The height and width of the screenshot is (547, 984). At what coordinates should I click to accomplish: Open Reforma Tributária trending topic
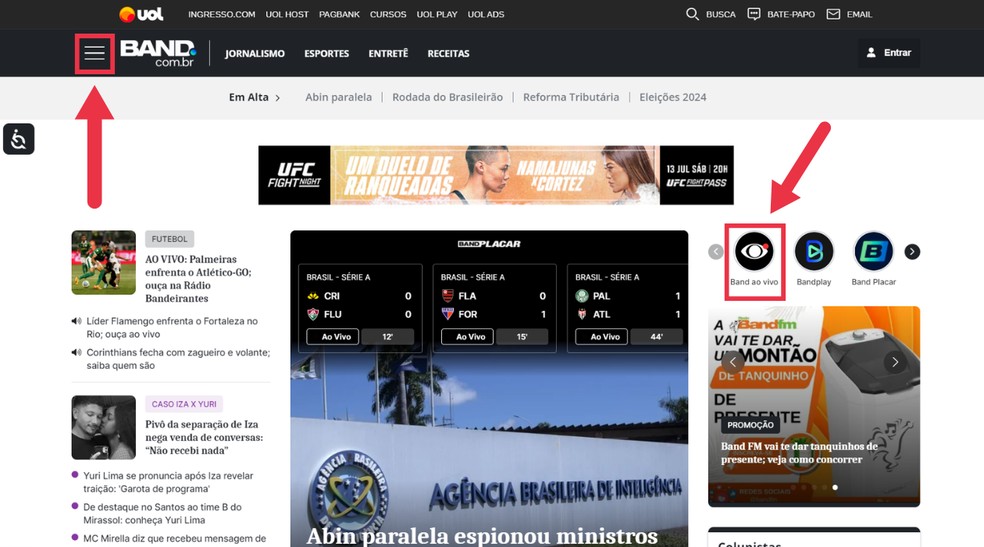click(571, 97)
